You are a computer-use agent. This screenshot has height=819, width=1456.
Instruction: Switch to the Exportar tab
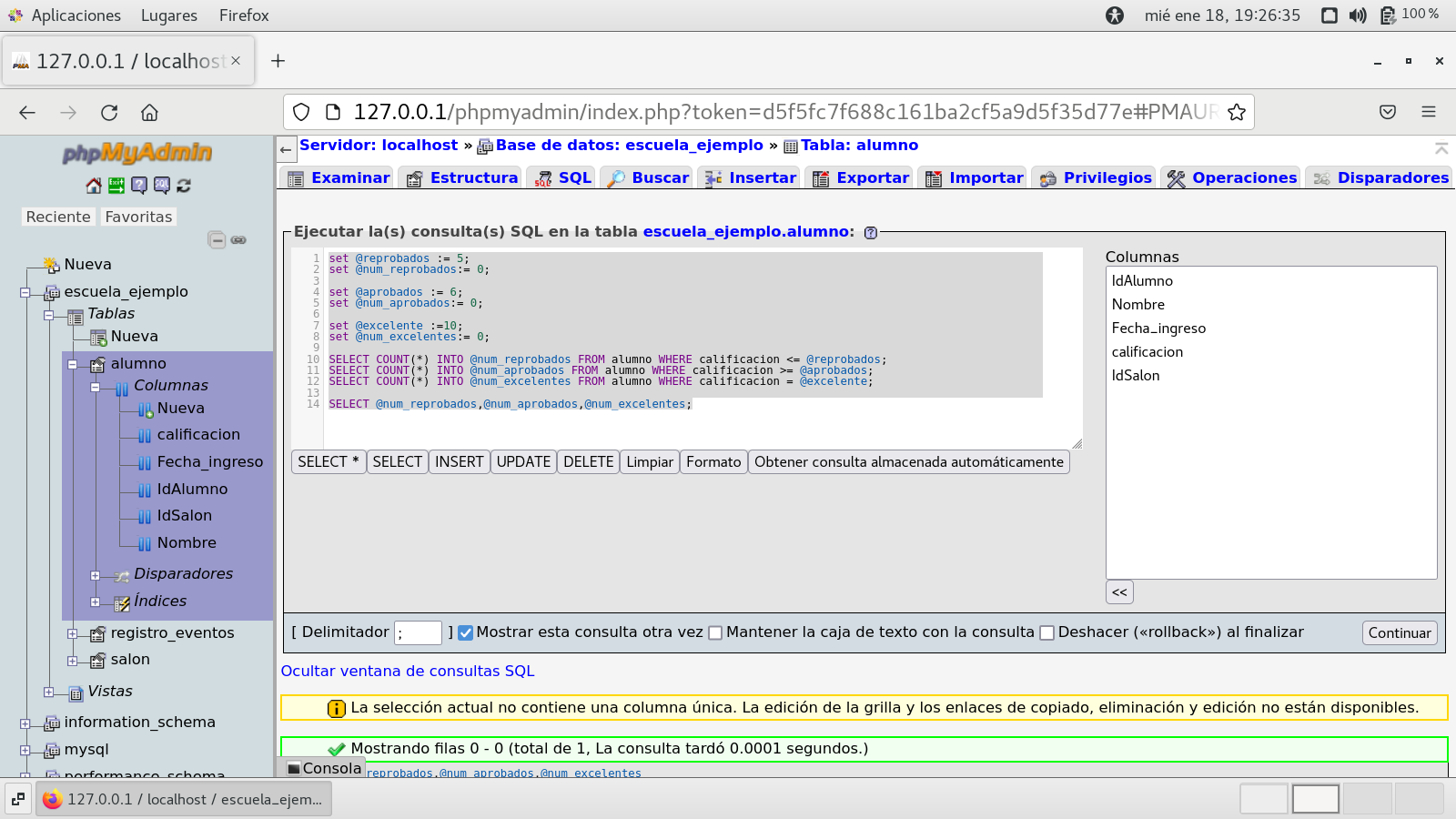coord(861,178)
